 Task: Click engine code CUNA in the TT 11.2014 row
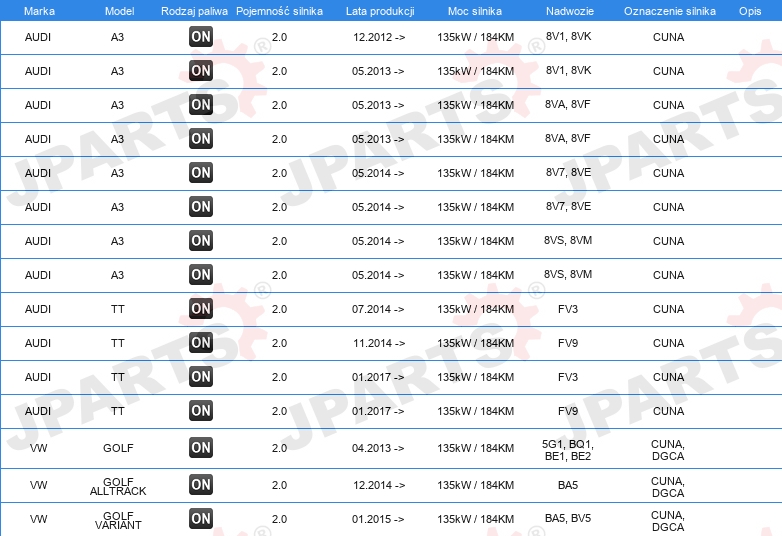pos(668,343)
